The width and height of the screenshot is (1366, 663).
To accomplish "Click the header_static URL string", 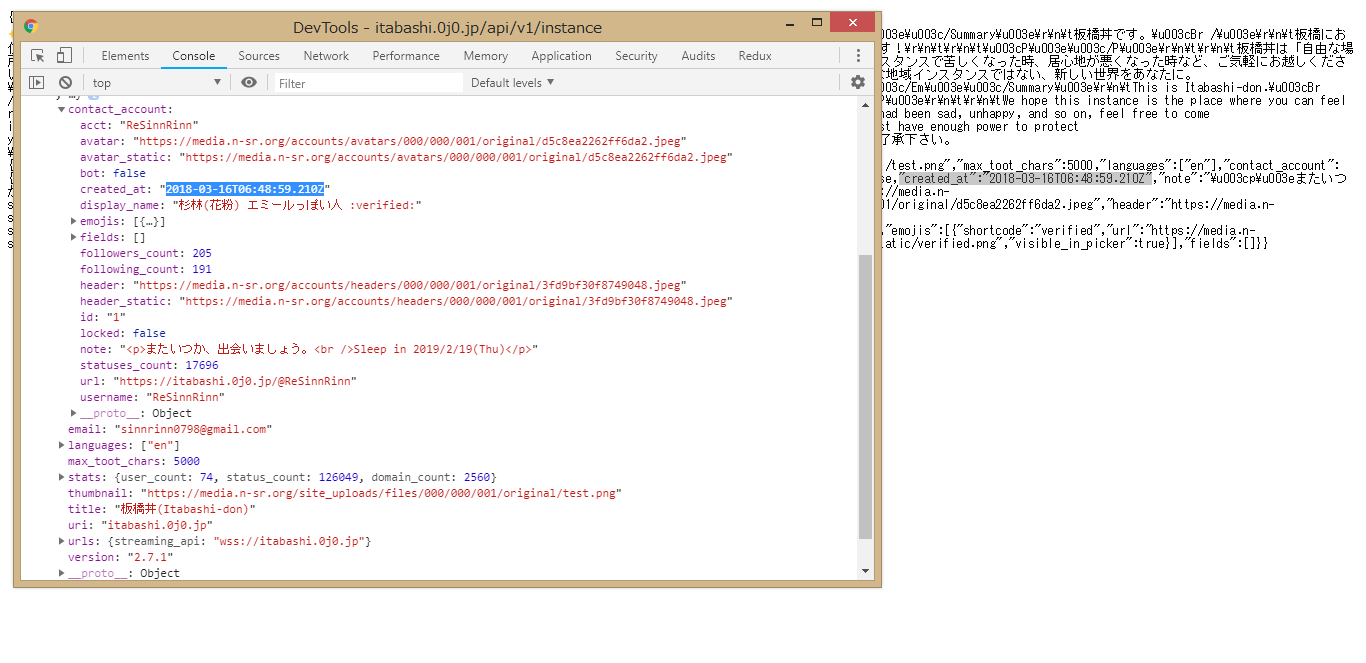I will (x=455, y=301).
